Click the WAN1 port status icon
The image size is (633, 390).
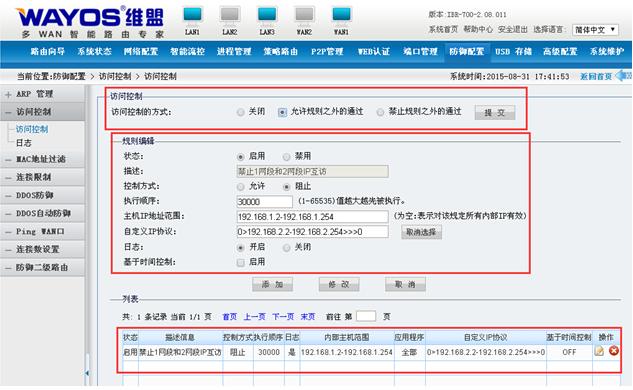(342, 15)
